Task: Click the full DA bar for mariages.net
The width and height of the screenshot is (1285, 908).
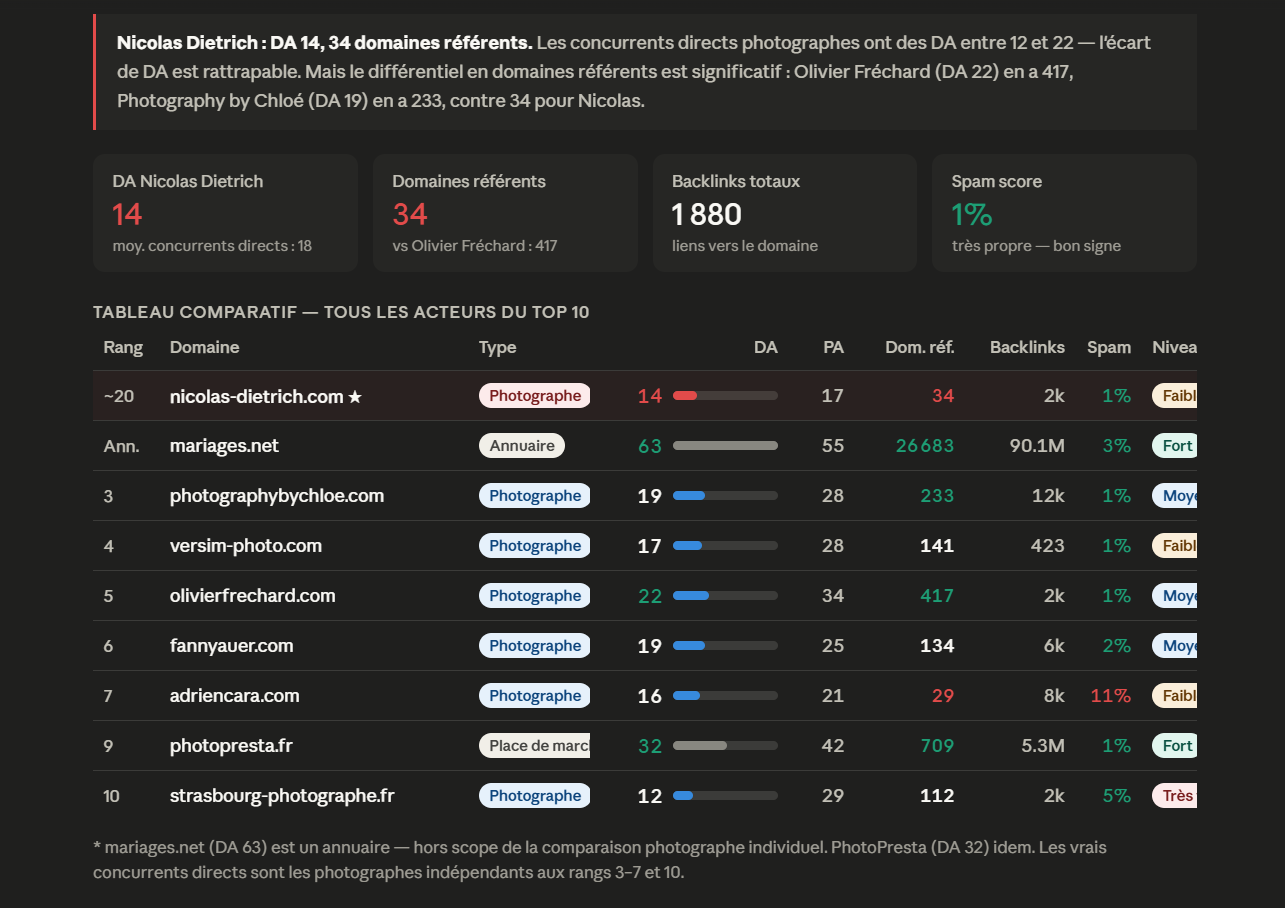Action: [725, 446]
